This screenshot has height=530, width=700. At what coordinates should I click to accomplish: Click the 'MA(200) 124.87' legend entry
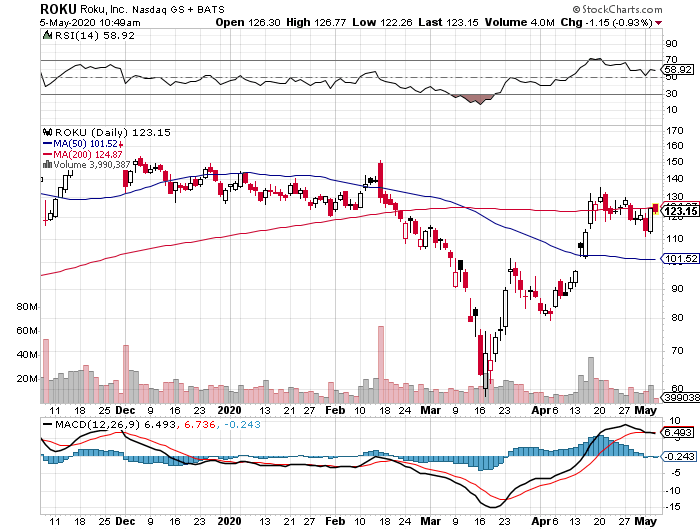88,154
